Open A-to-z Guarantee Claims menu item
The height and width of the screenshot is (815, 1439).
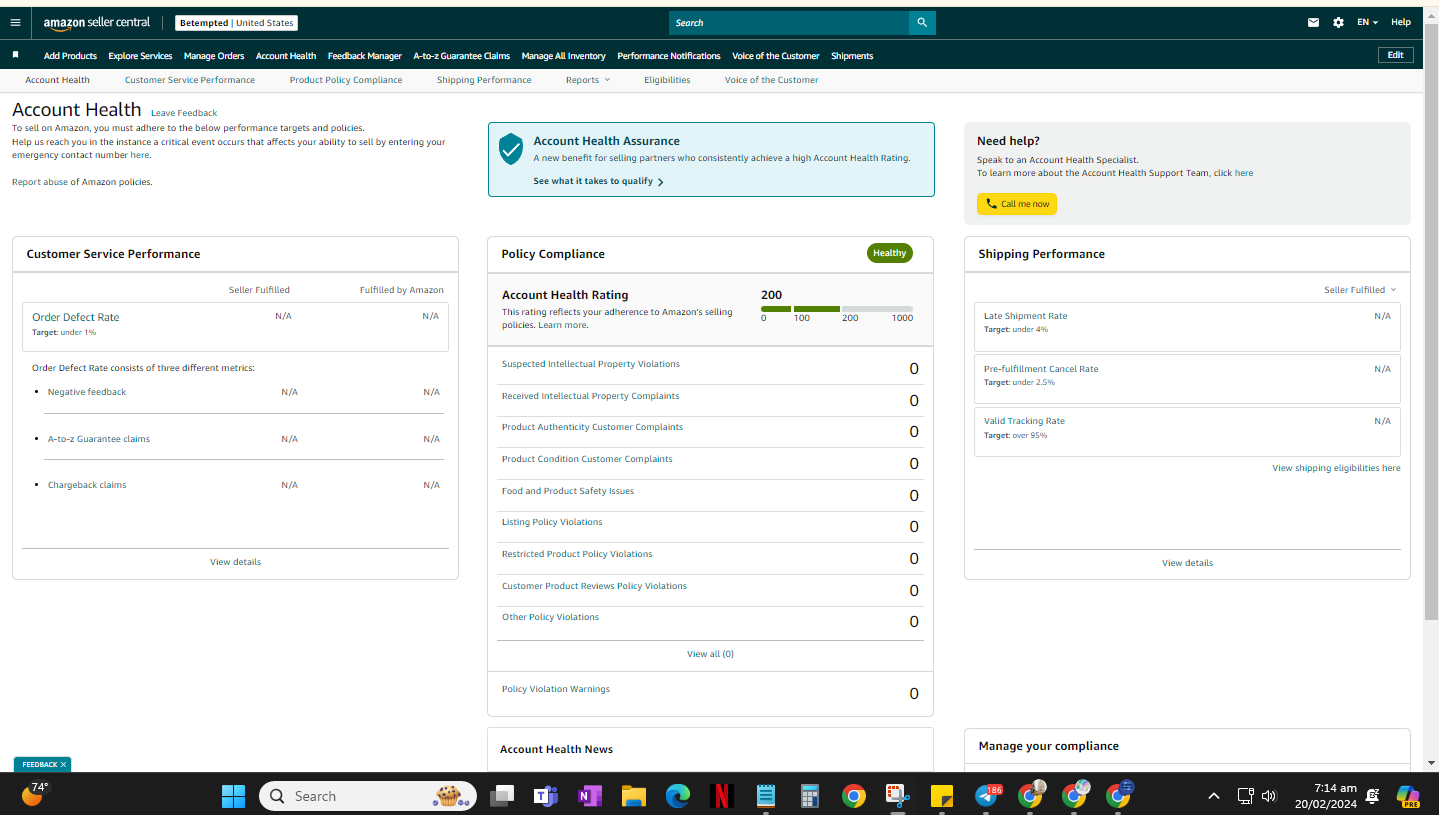click(x=461, y=56)
